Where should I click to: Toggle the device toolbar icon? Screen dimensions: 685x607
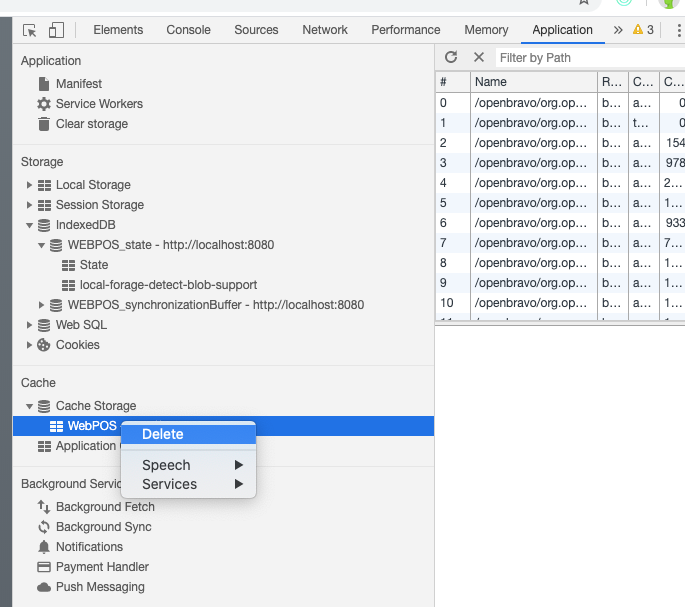56,30
